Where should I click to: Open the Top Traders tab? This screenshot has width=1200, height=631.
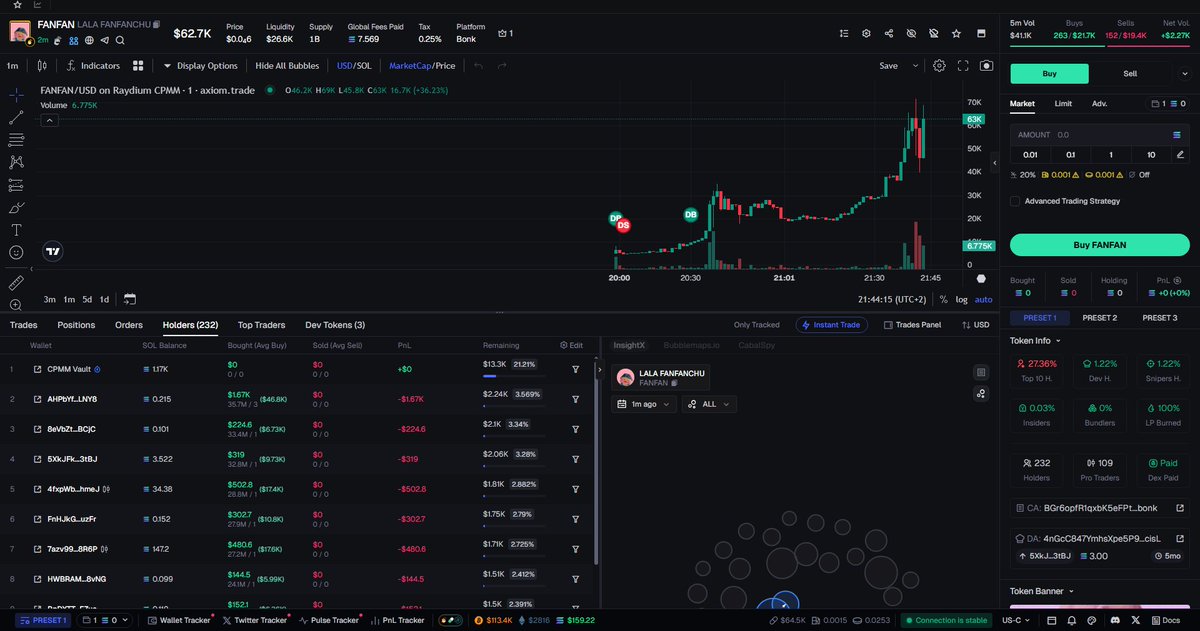pos(261,325)
